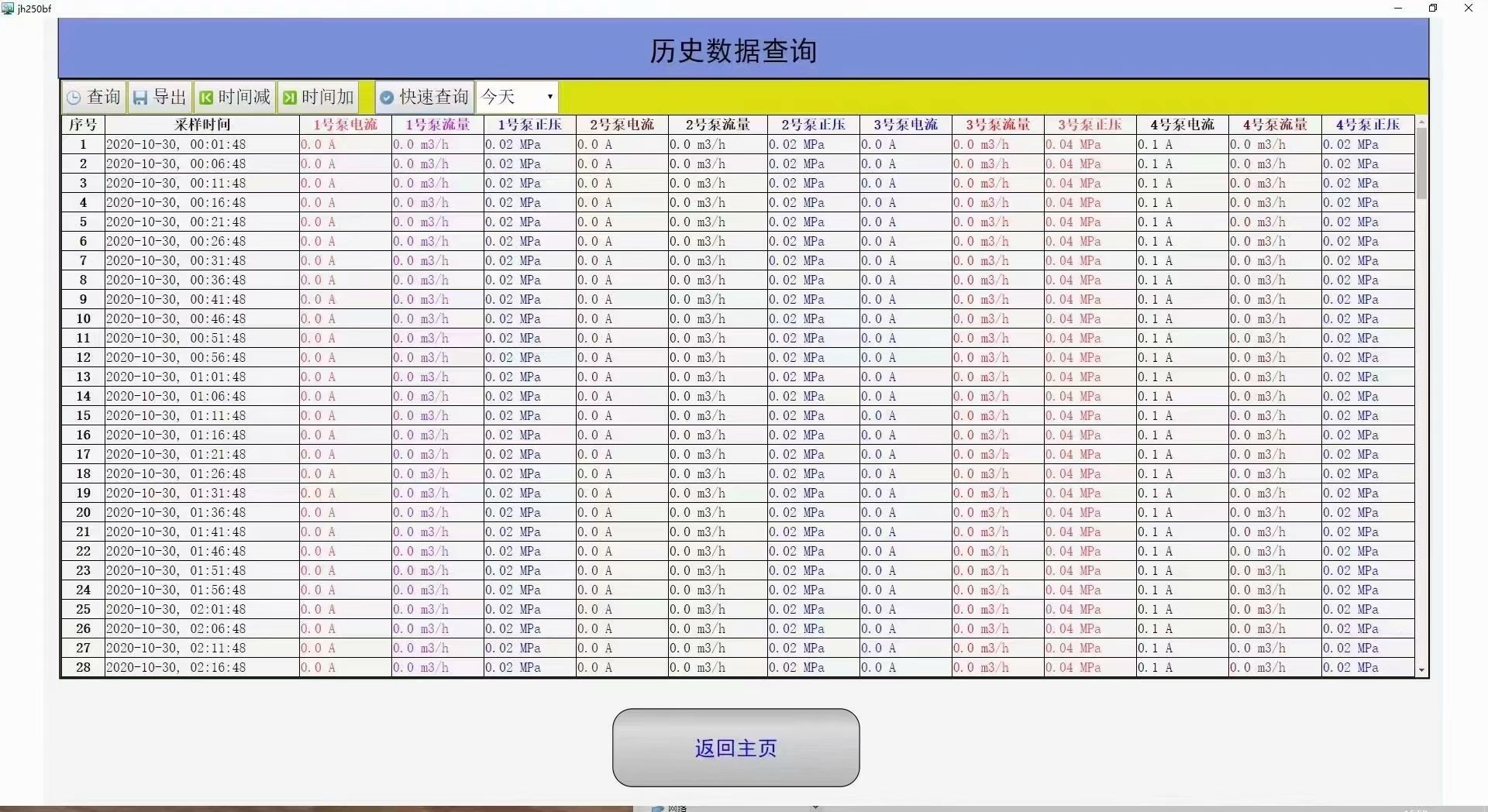The width and height of the screenshot is (1488, 812).
Task: Select the 1号泵电流 column header
Action: pos(345,125)
